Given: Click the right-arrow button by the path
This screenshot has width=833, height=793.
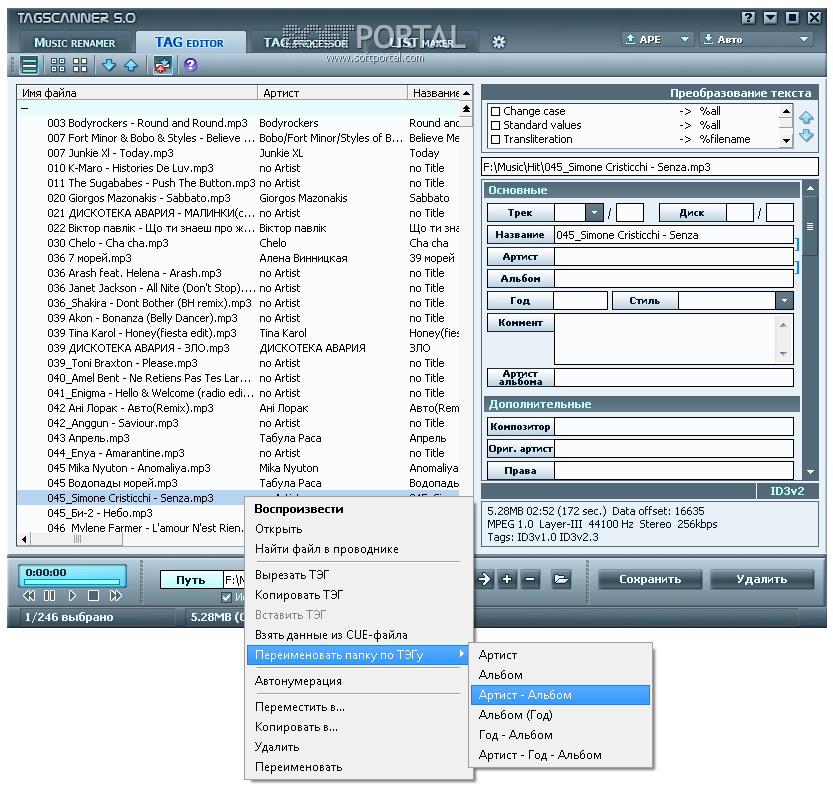Looking at the screenshot, I should coord(484,579).
